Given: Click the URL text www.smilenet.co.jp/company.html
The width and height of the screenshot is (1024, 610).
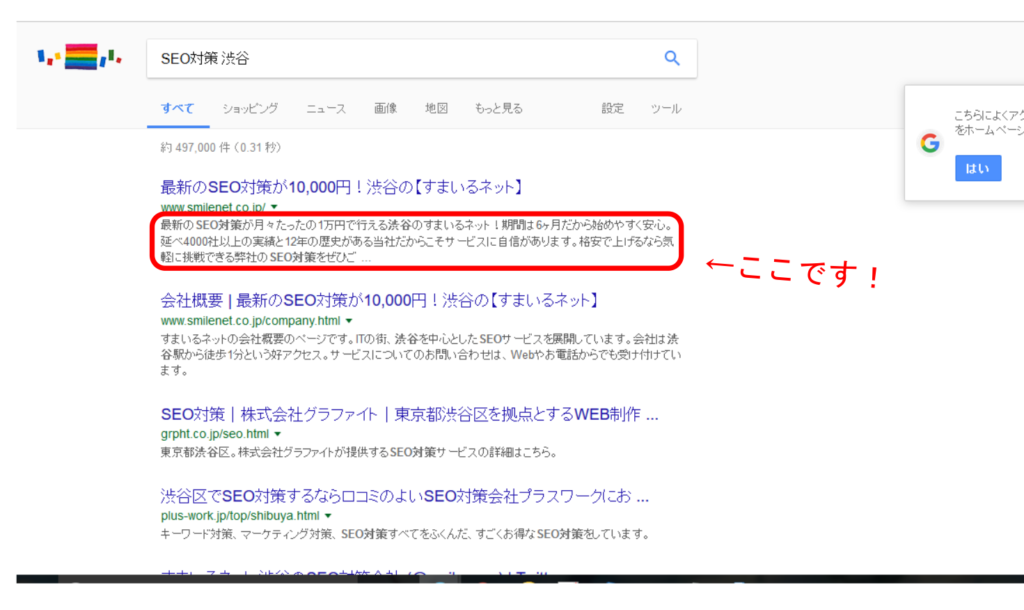Looking at the screenshot, I should click(x=251, y=321).
